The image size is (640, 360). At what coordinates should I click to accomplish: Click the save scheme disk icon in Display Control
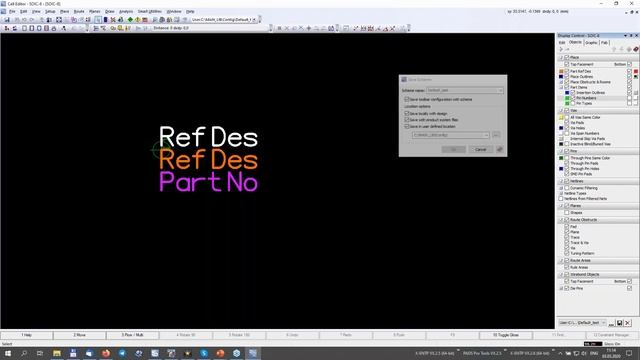tap(619, 323)
